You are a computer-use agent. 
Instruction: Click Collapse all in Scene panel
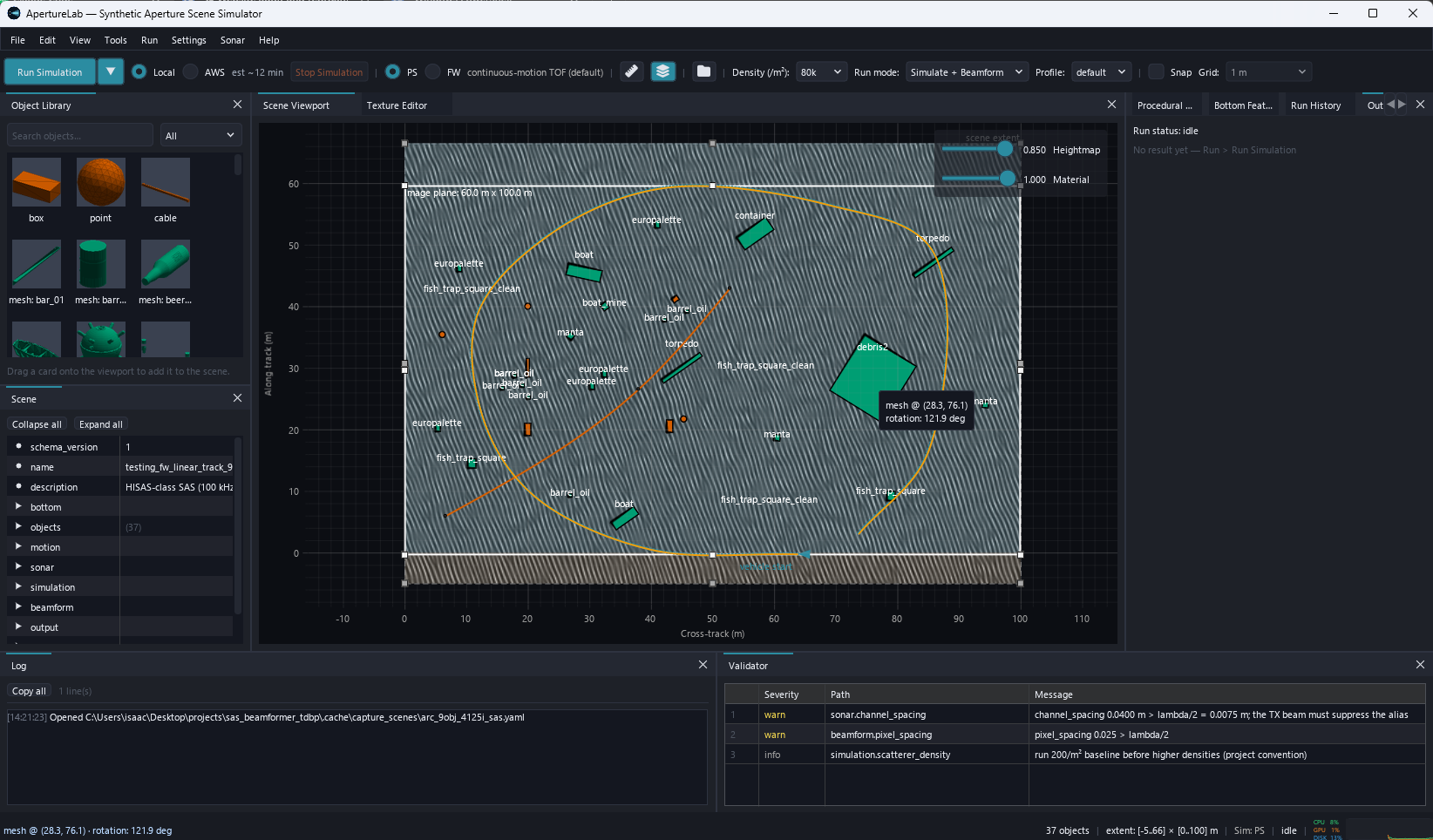click(37, 424)
